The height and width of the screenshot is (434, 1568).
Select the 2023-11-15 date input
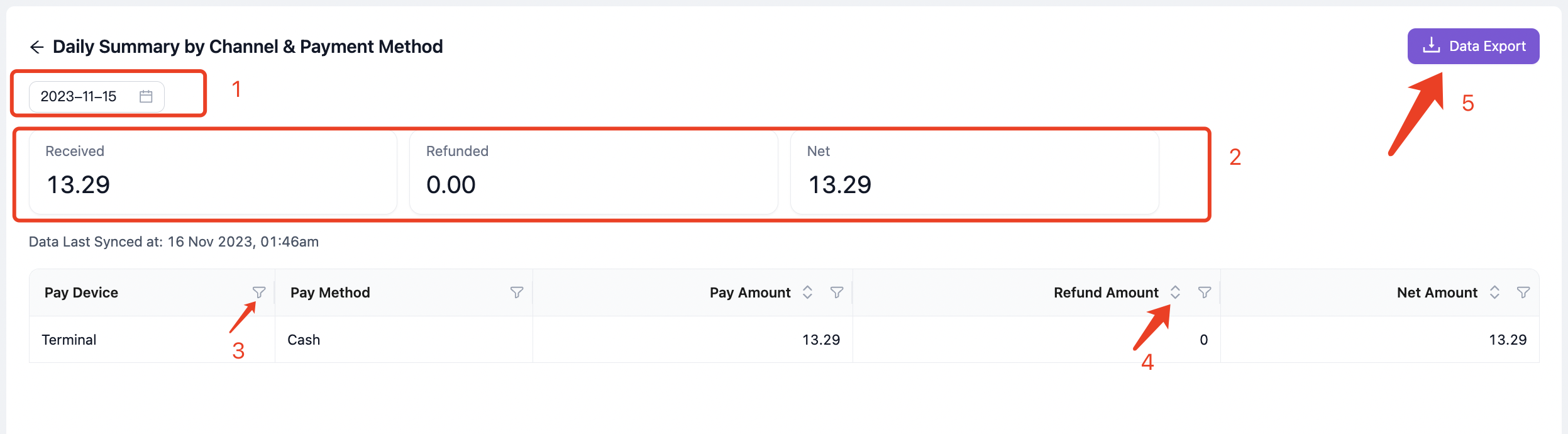(x=97, y=96)
